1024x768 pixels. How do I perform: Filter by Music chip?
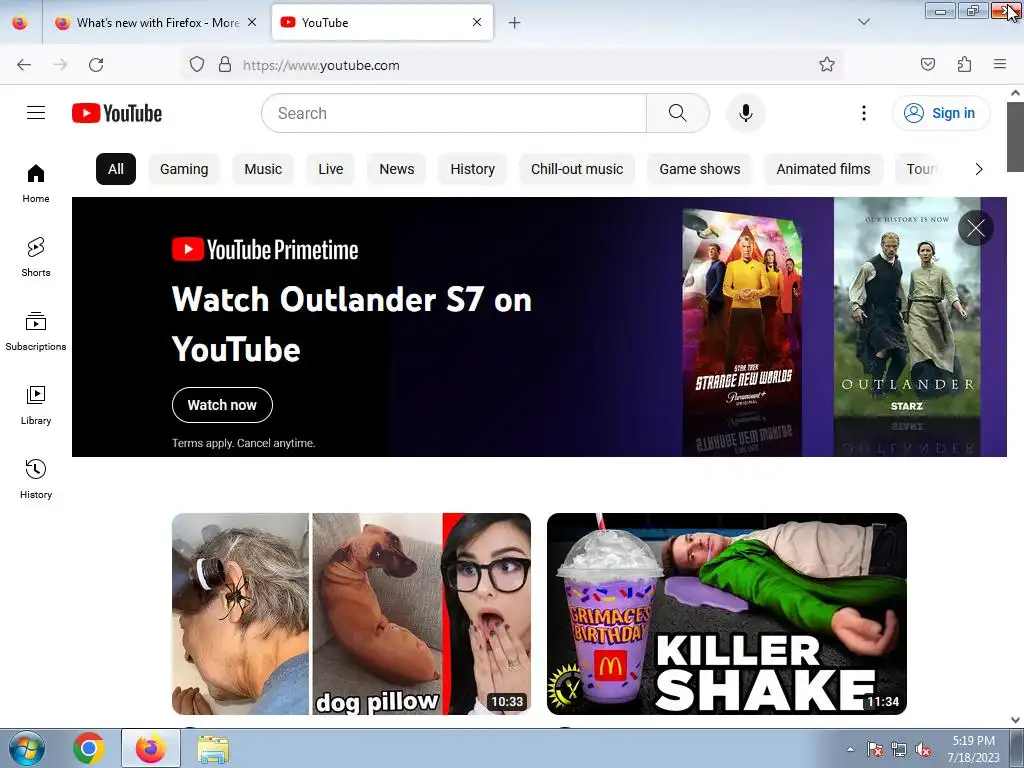[x=263, y=169]
